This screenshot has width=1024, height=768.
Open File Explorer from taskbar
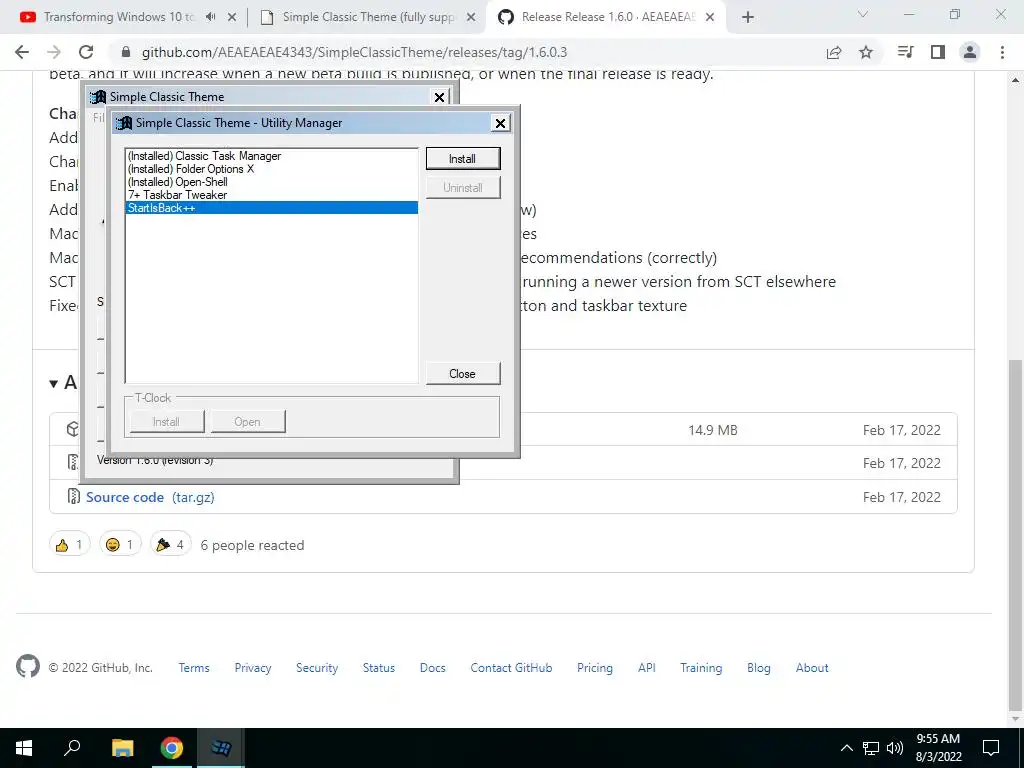click(x=122, y=748)
